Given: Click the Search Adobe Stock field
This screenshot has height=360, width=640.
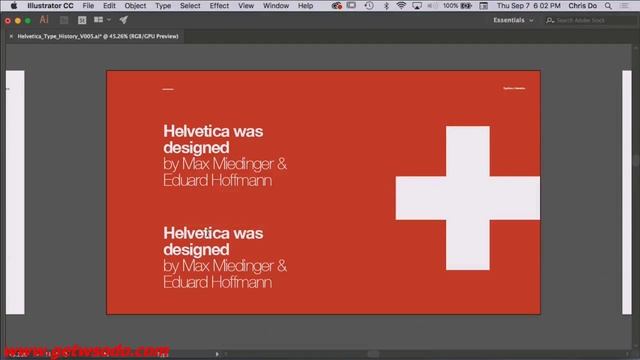Looking at the screenshot, I should point(590,20).
